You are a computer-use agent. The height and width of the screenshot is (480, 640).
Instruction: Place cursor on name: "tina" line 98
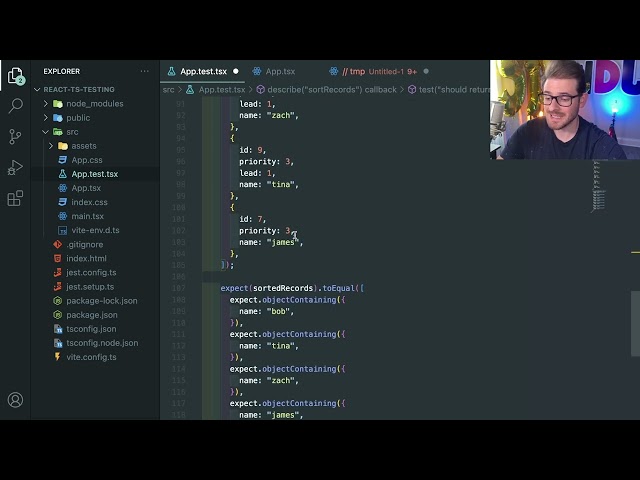click(269, 184)
